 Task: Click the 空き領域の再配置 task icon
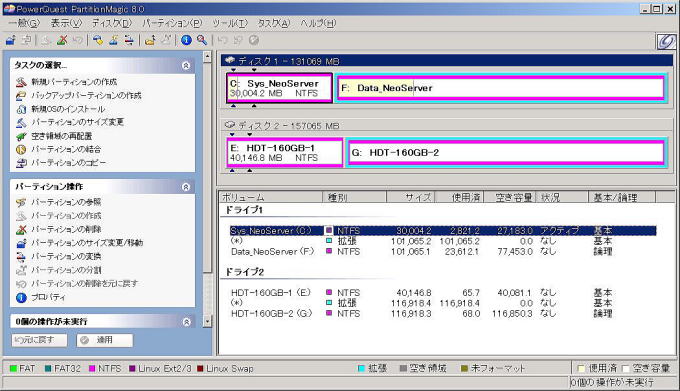pyautogui.click(x=21, y=137)
